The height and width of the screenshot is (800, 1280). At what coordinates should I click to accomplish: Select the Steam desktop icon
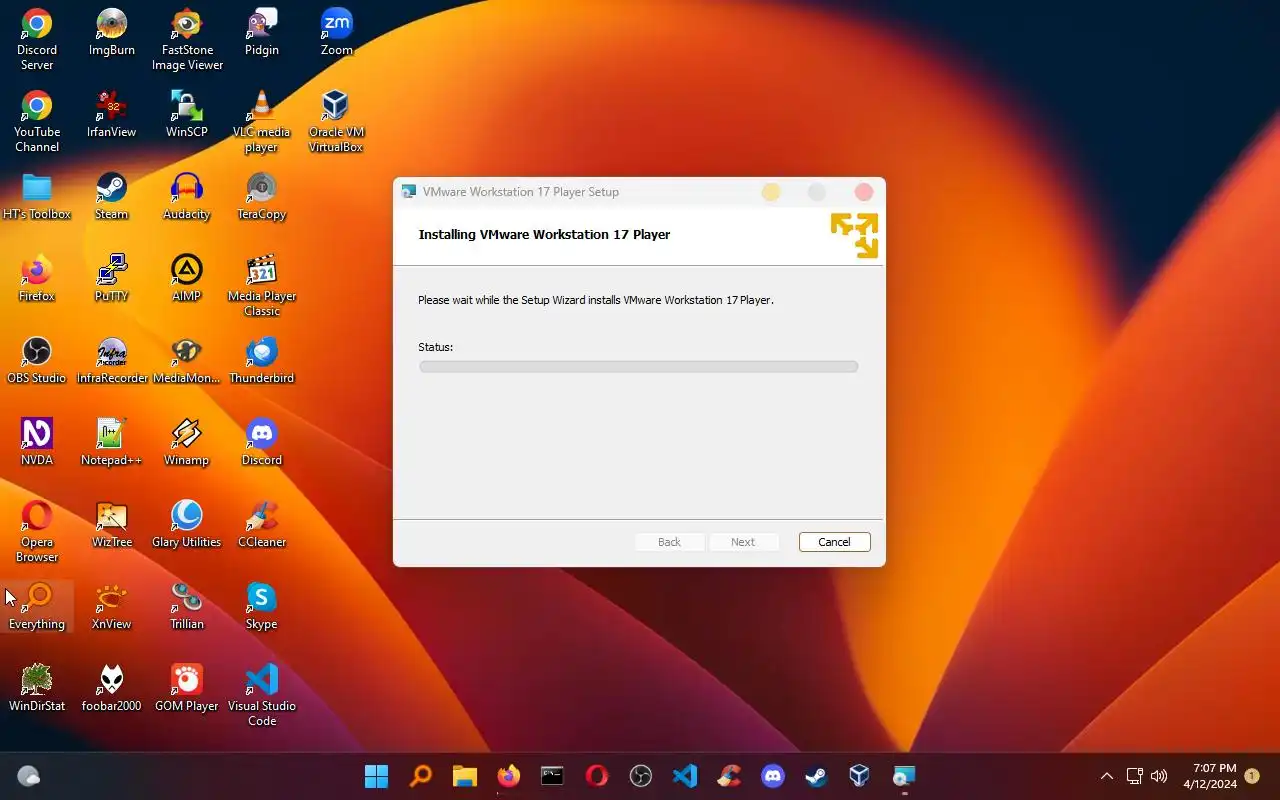[x=111, y=196]
